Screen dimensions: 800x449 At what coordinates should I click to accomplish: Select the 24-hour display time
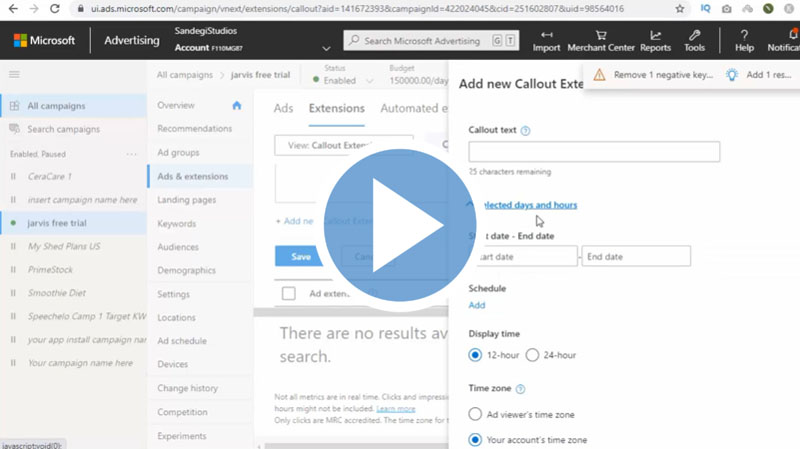tap(532, 355)
